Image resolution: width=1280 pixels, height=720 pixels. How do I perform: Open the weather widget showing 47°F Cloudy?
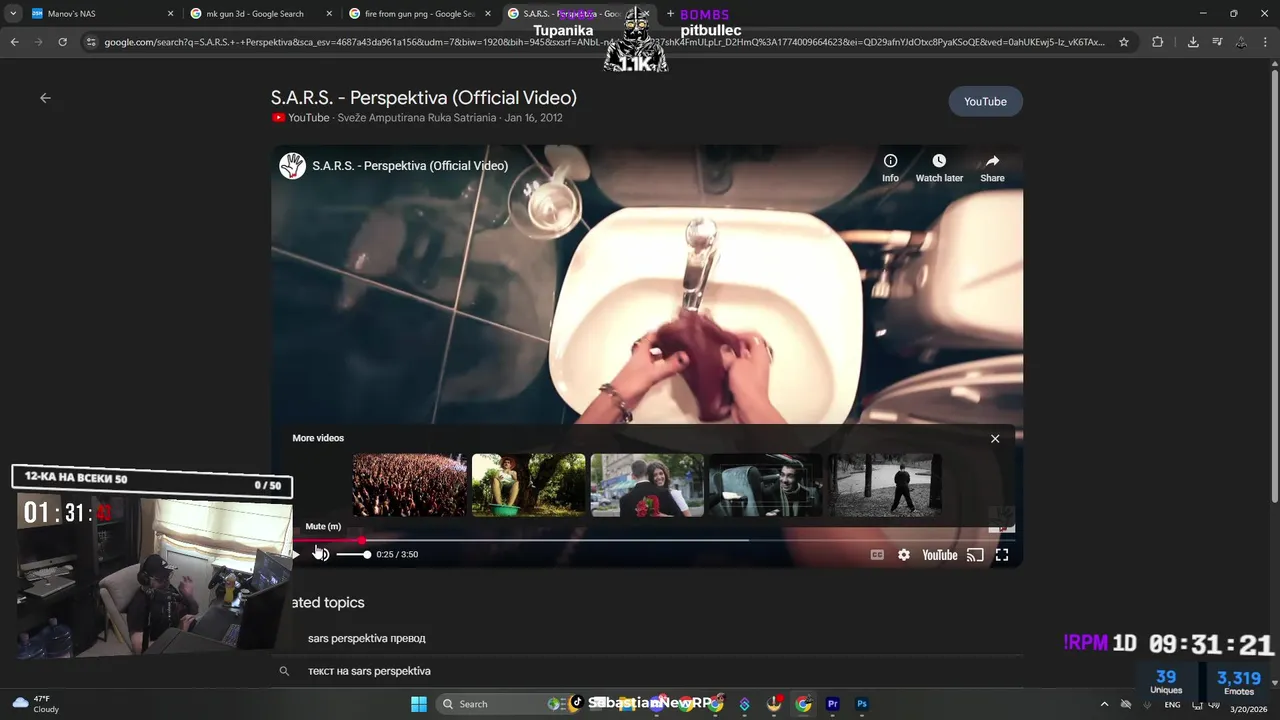click(x=35, y=704)
